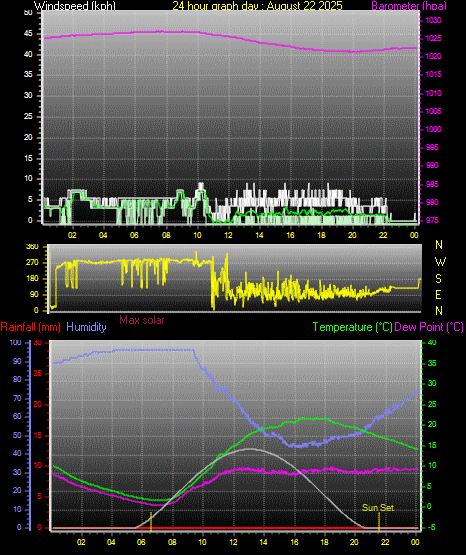Viewport: 466px width, 555px height.
Task: Click barometer axis value 985
Action: pos(432,184)
